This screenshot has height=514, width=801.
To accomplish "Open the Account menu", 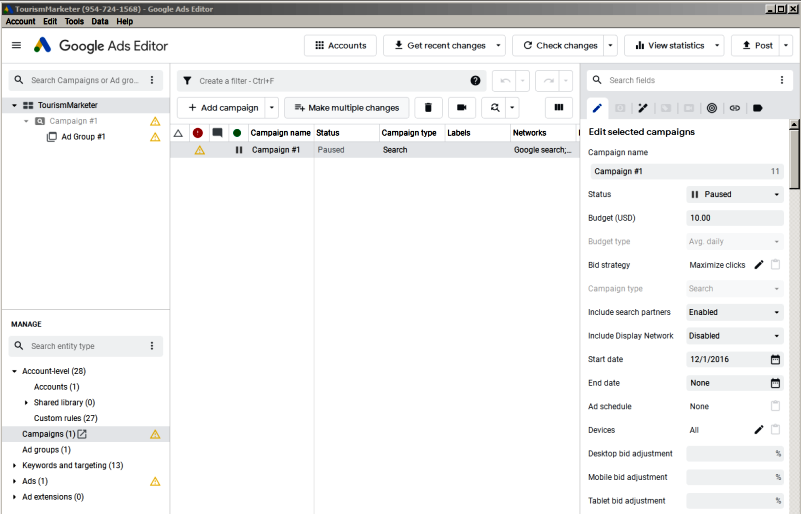I will [x=20, y=21].
